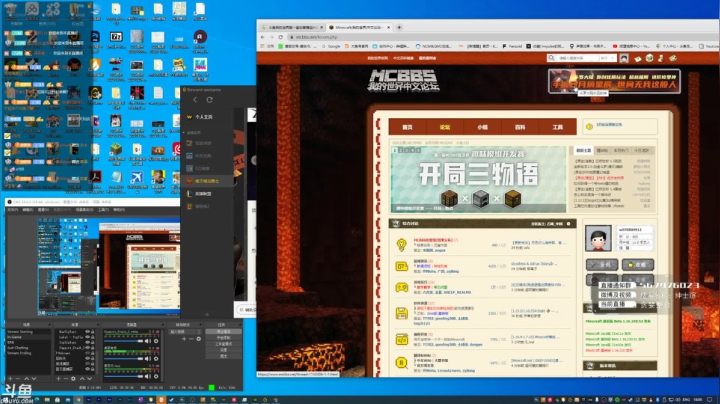Viewport: 720px width, 404px height.
Task: Remove selected source in OBS sources panel
Action: pyautogui.click(x=66, y=378)
